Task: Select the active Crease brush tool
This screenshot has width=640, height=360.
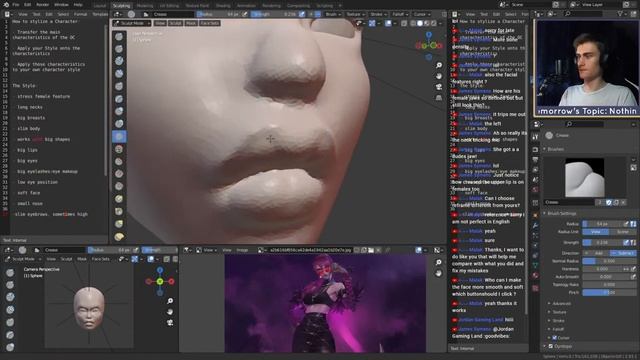Action: pyautogui.click(x=119, y=136)
